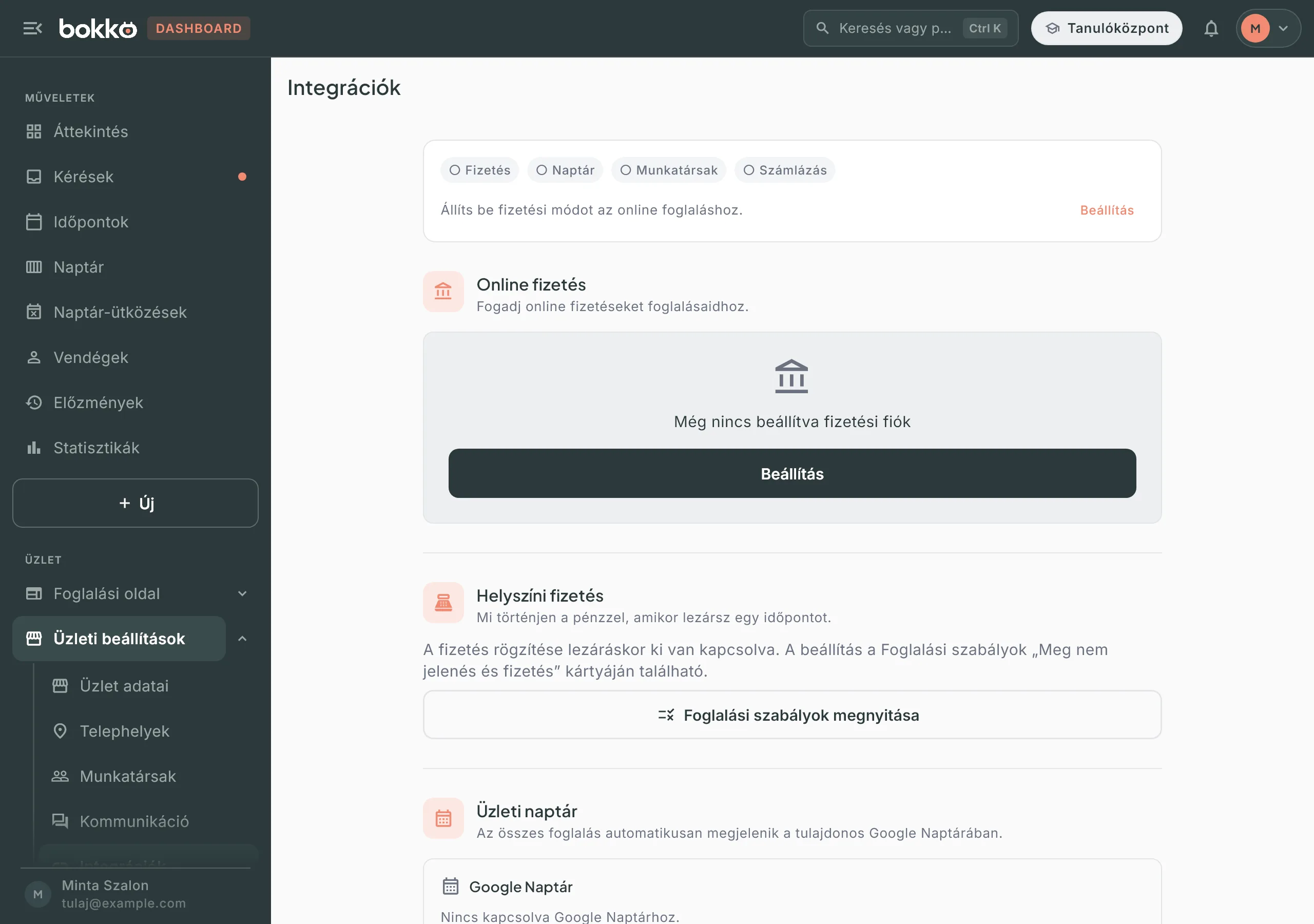
Task: Click the Google Naptár calendar icon
Action: click(x=450, y=886)
